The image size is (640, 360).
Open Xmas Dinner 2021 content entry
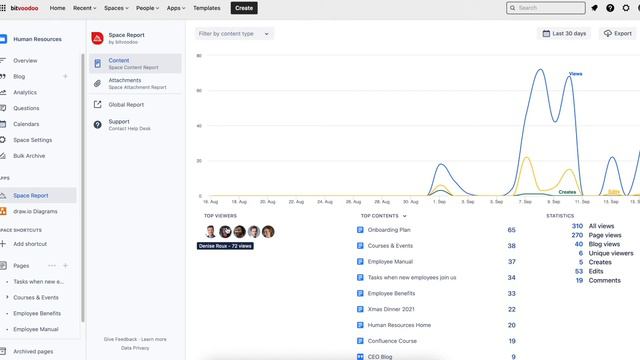click(x=391, y=309)
